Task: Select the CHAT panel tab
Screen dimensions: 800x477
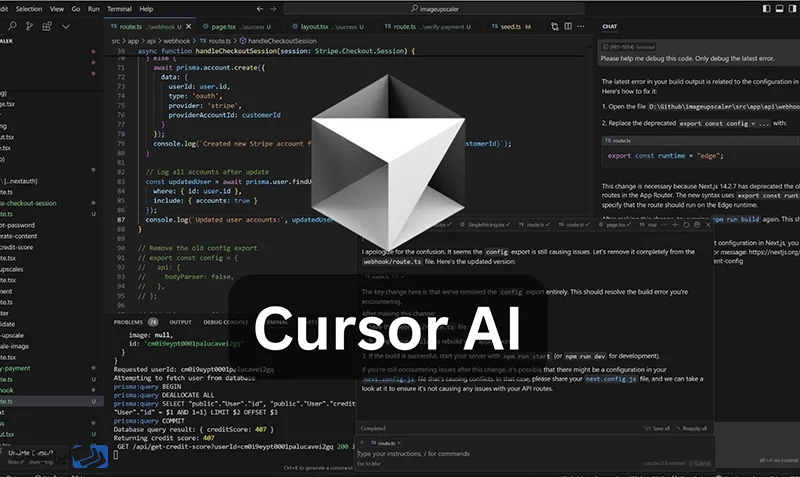Action: 610,27
